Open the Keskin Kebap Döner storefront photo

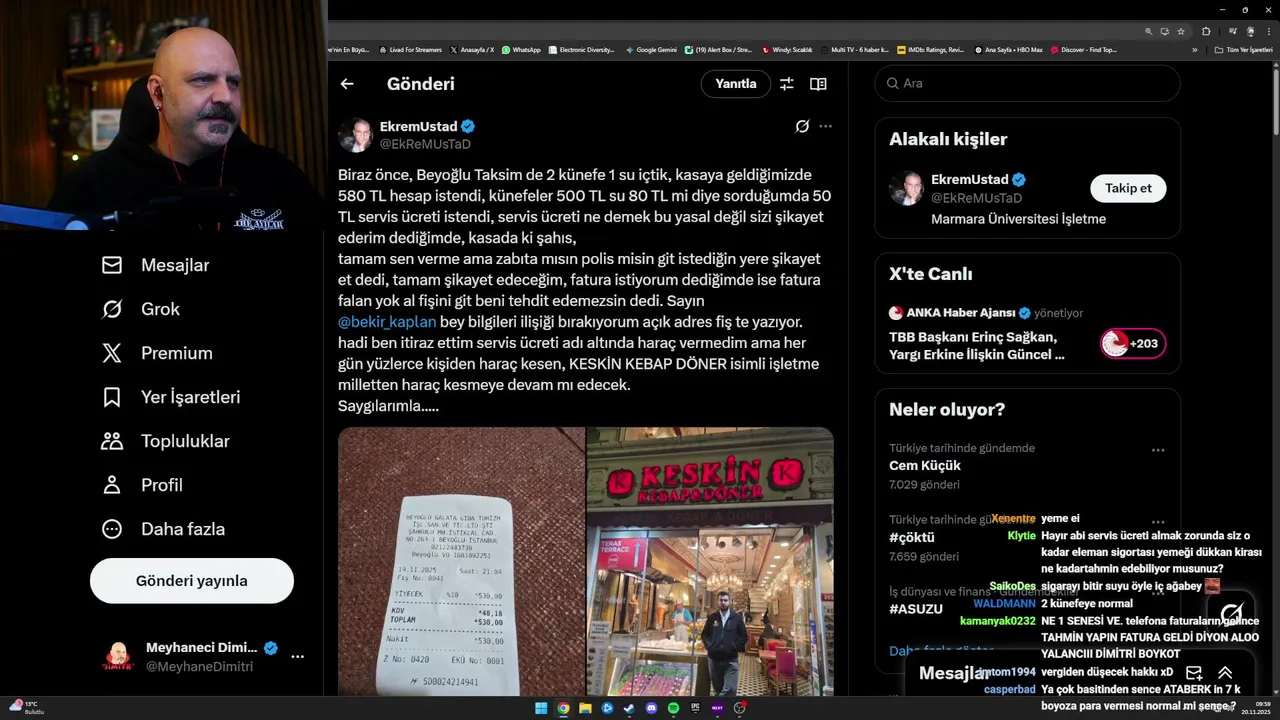coord(710,562)
